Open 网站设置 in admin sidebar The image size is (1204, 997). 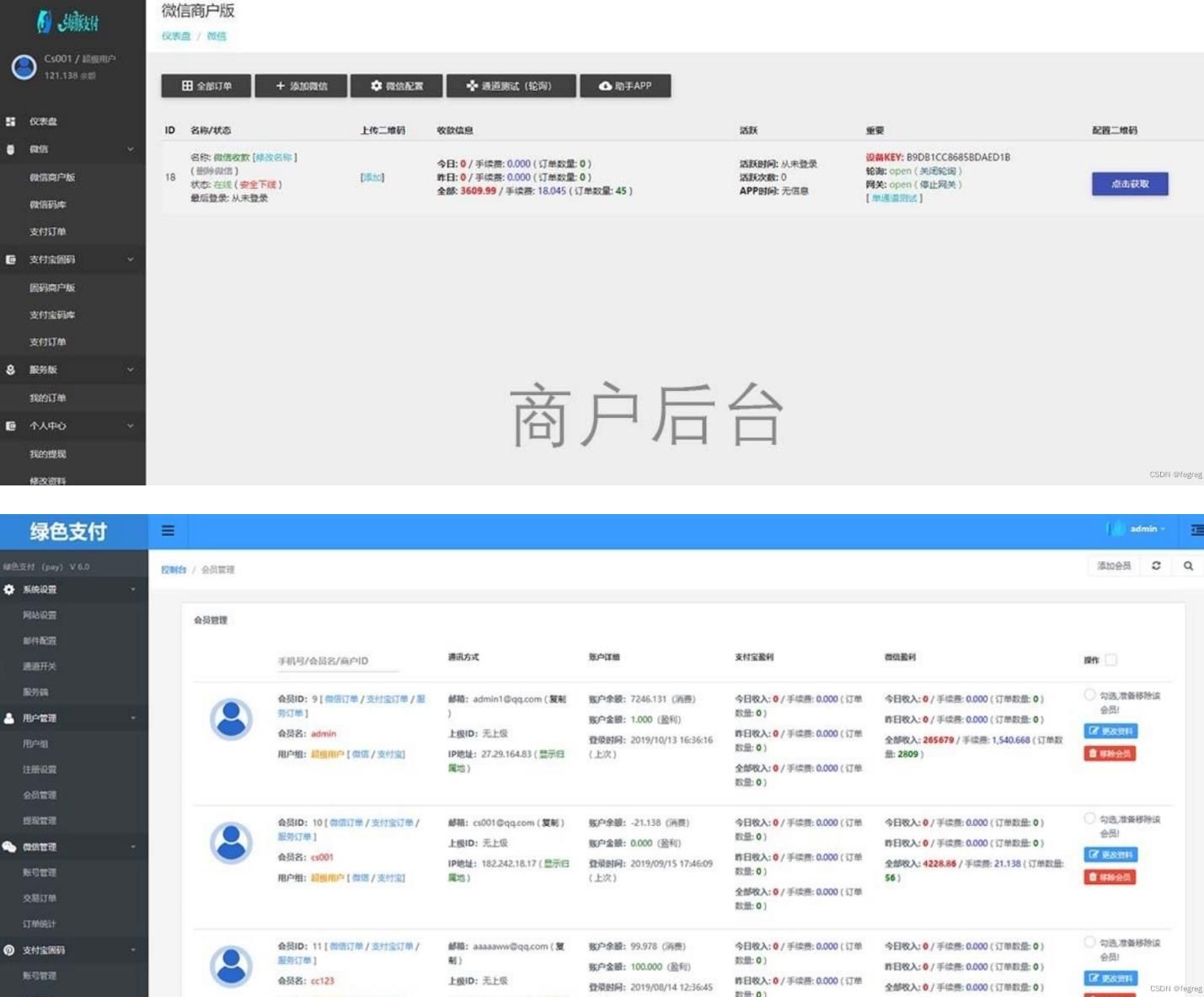point(40,615)
